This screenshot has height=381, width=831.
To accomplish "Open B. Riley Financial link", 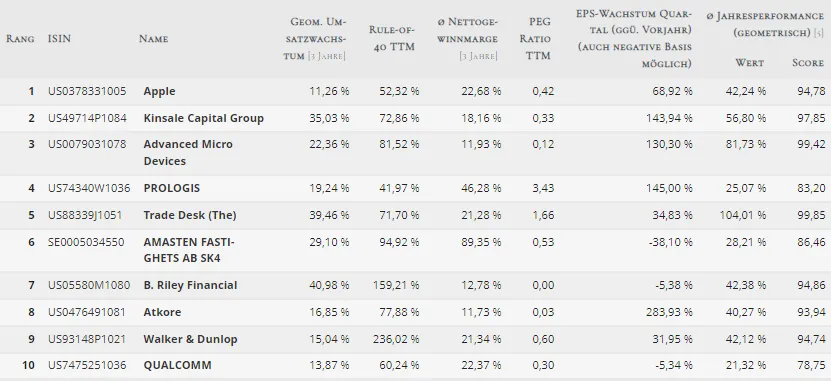I will click(x=190, y=285).
